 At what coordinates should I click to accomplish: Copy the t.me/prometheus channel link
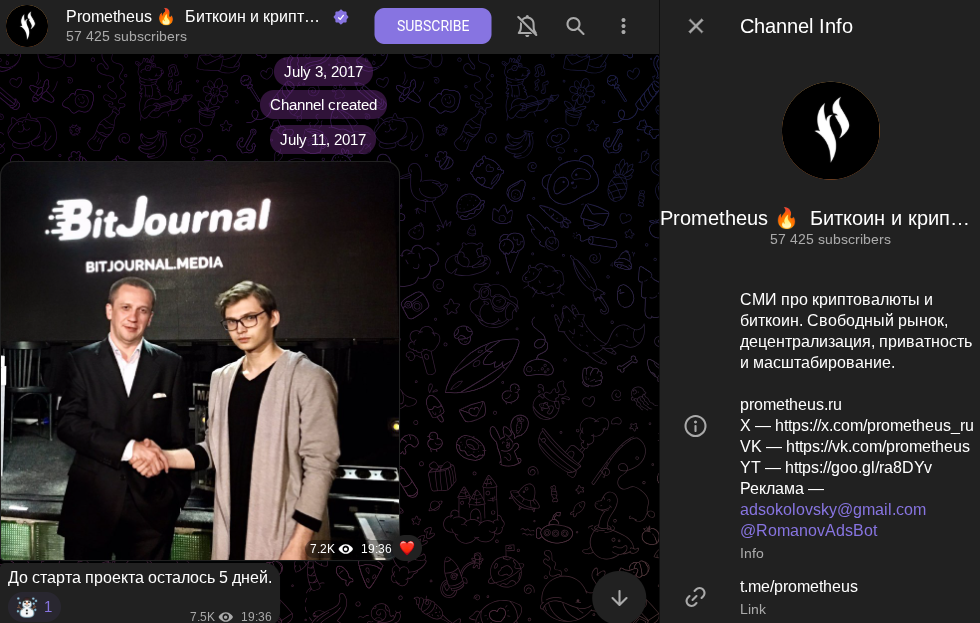pos(798,587)
